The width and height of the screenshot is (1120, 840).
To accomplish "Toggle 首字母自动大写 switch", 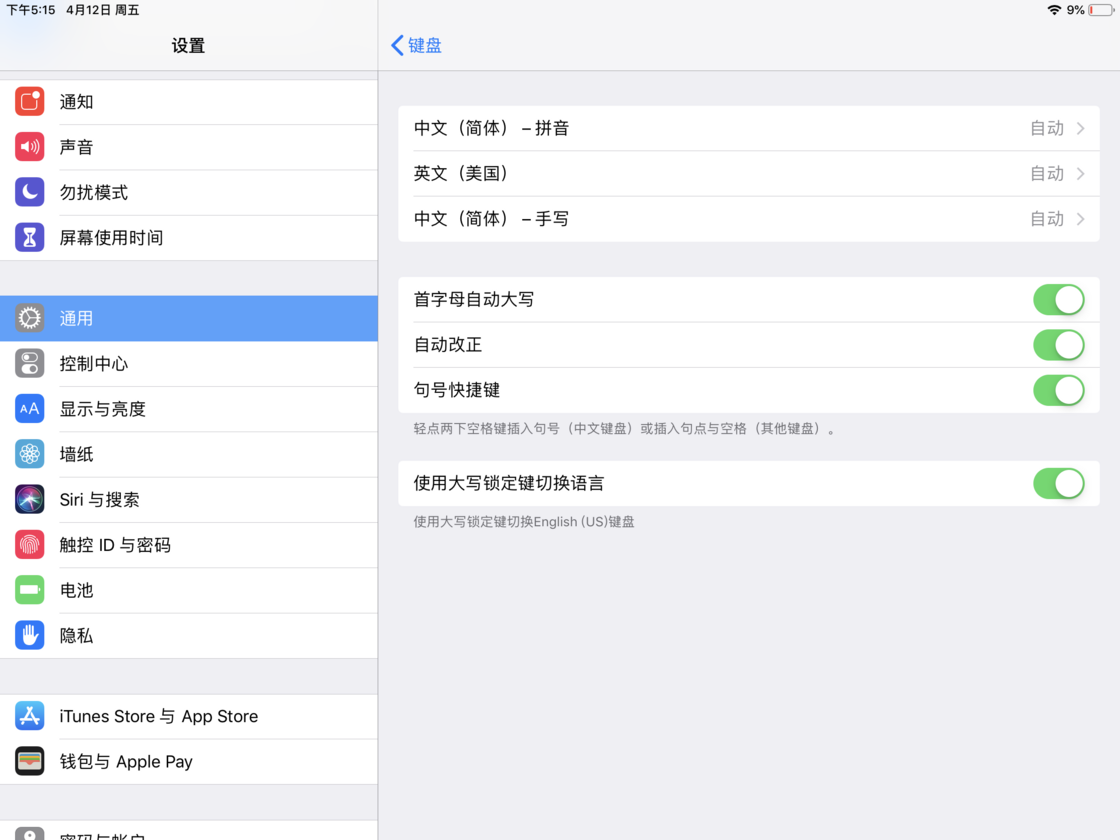I will [1059, 299].
